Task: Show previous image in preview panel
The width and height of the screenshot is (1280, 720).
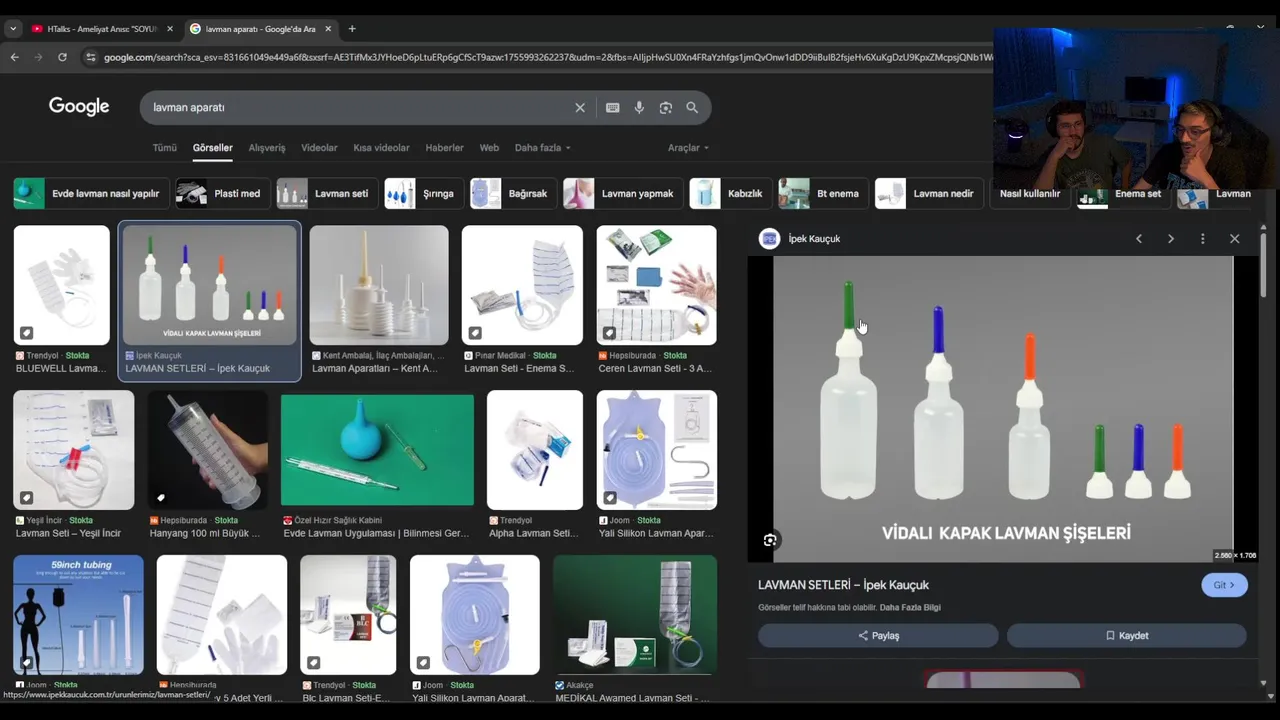Action: click(1139, 239)
